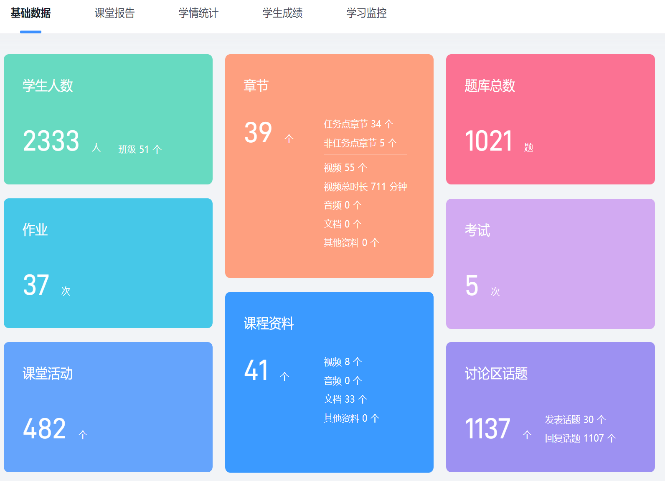Click 任务点章节 34 个 in chapter card
665x481 pixels.
pyautogui.click(x=358, y=124)
